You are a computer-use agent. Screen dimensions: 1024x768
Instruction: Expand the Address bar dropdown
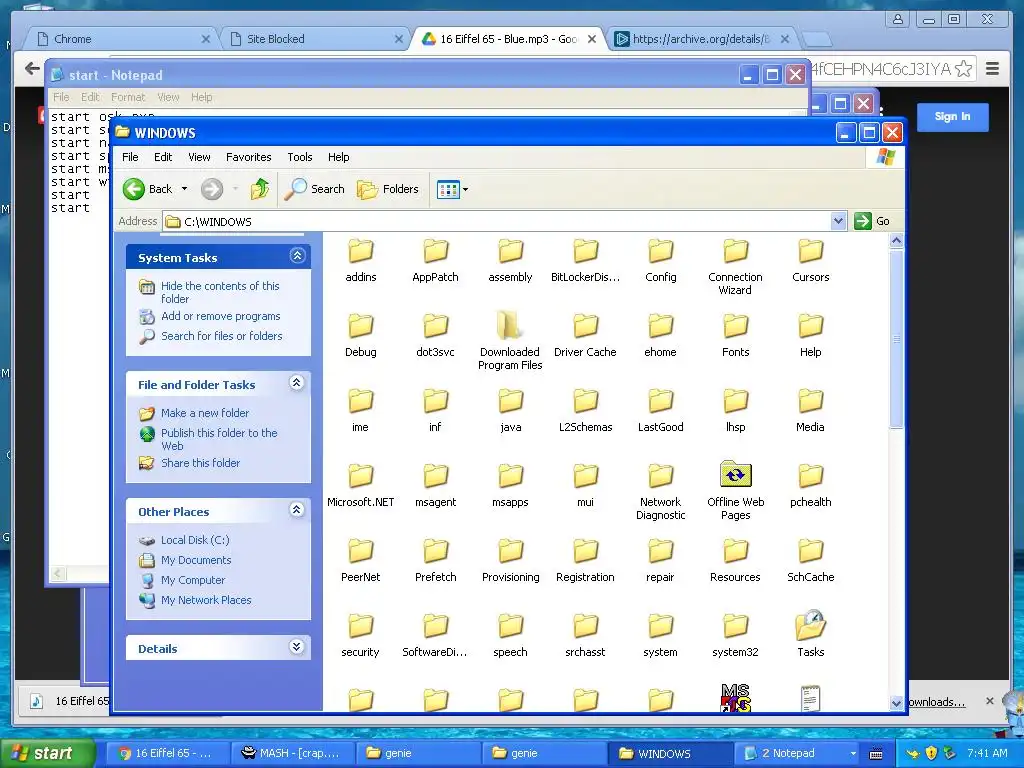(x=839, y=221)
